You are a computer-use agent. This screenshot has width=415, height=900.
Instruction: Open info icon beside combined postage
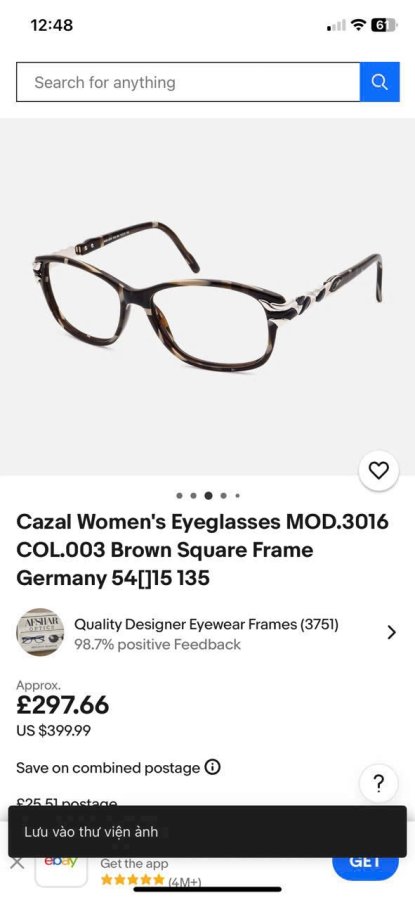[212, 767]
